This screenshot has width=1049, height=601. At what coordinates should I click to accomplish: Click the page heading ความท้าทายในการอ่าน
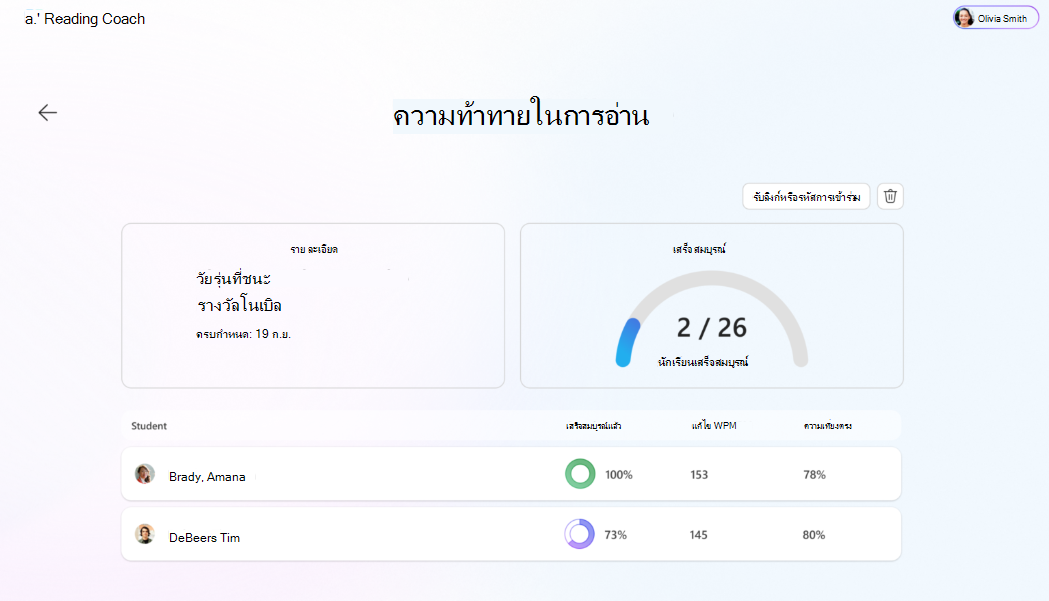(521, 115)
